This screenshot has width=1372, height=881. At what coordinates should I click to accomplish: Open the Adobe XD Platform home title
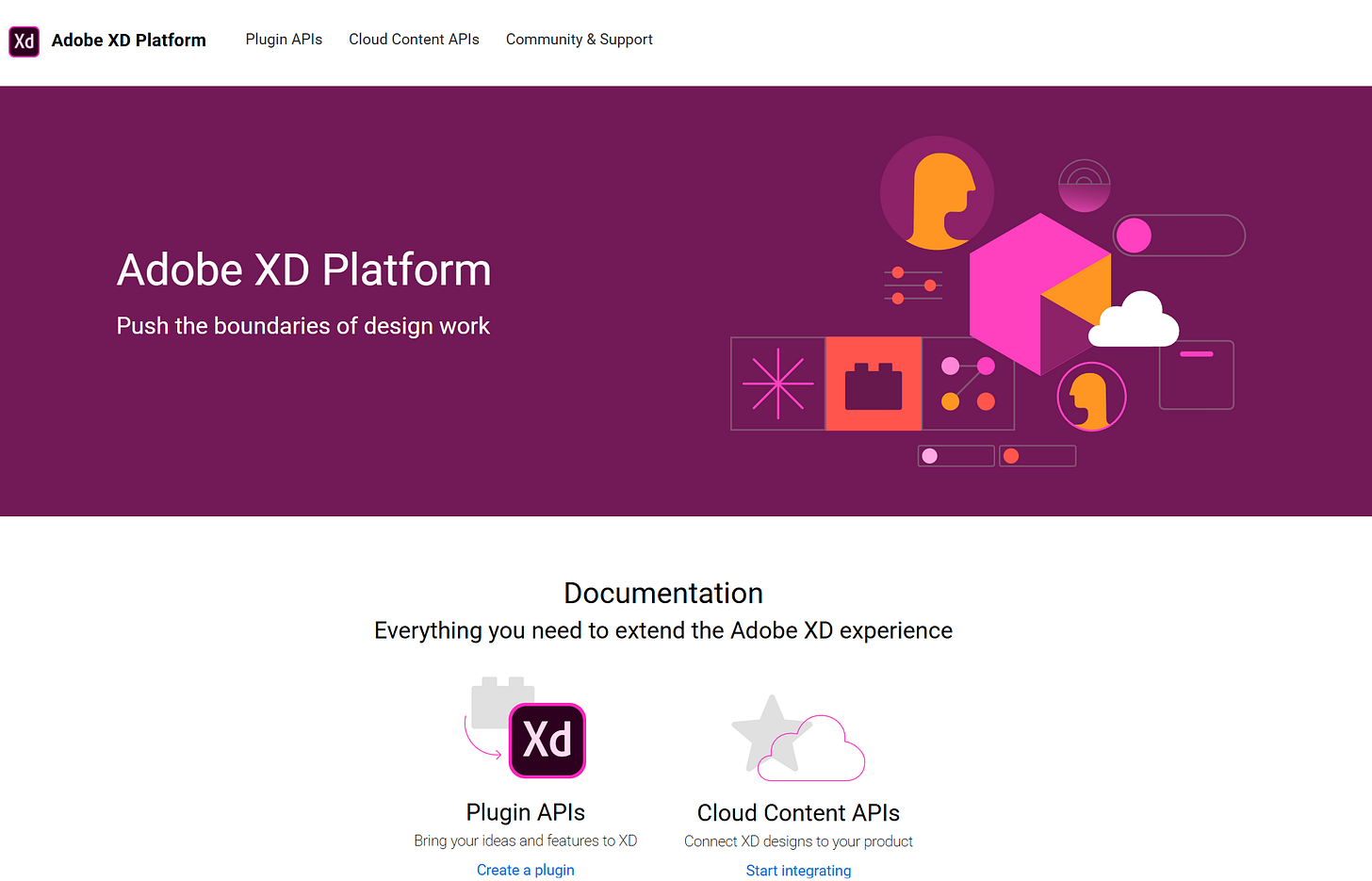[128, 41]
